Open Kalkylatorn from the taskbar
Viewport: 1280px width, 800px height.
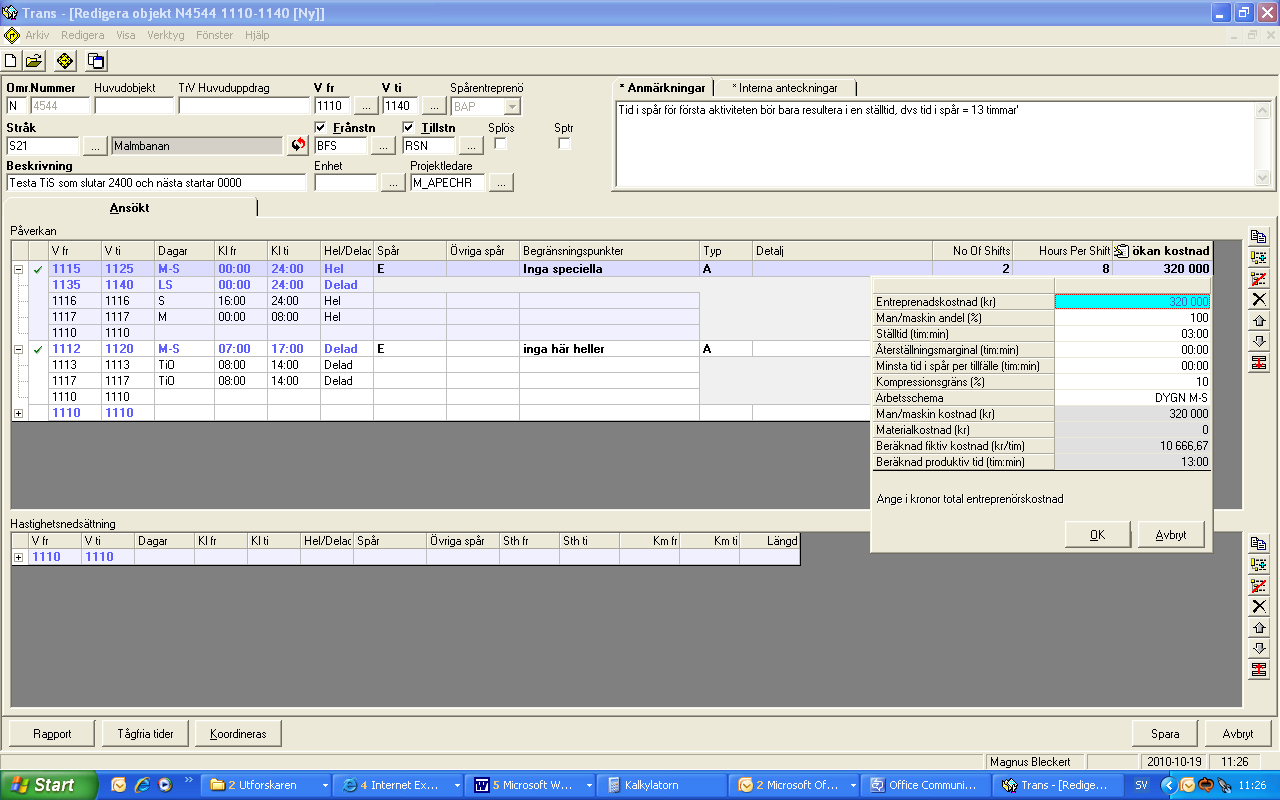pos(661,785)
